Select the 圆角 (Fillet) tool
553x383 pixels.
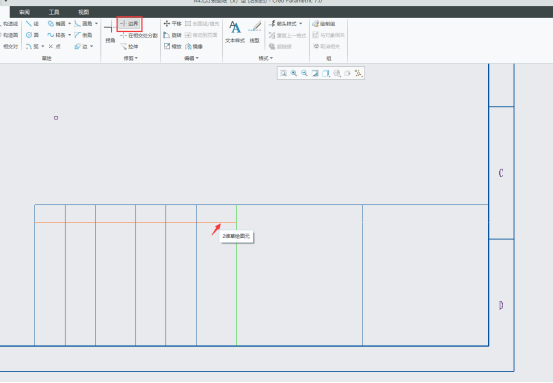(83, 24)
